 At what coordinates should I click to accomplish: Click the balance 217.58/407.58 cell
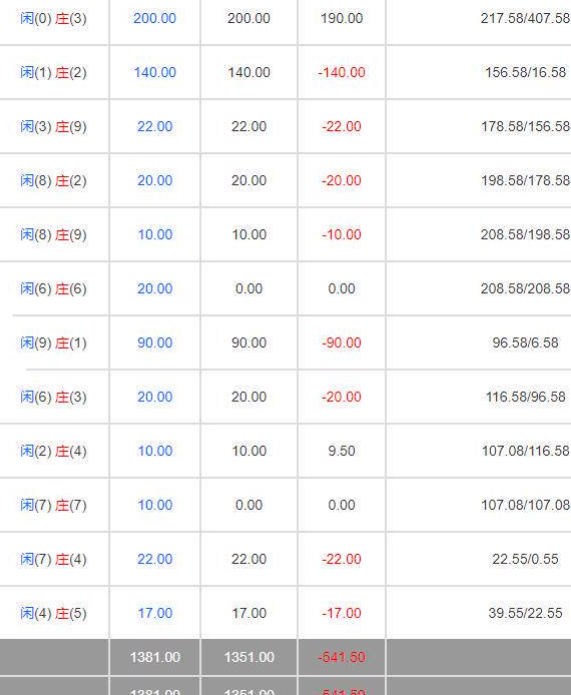pyautogui.click(x=525, y=18)
